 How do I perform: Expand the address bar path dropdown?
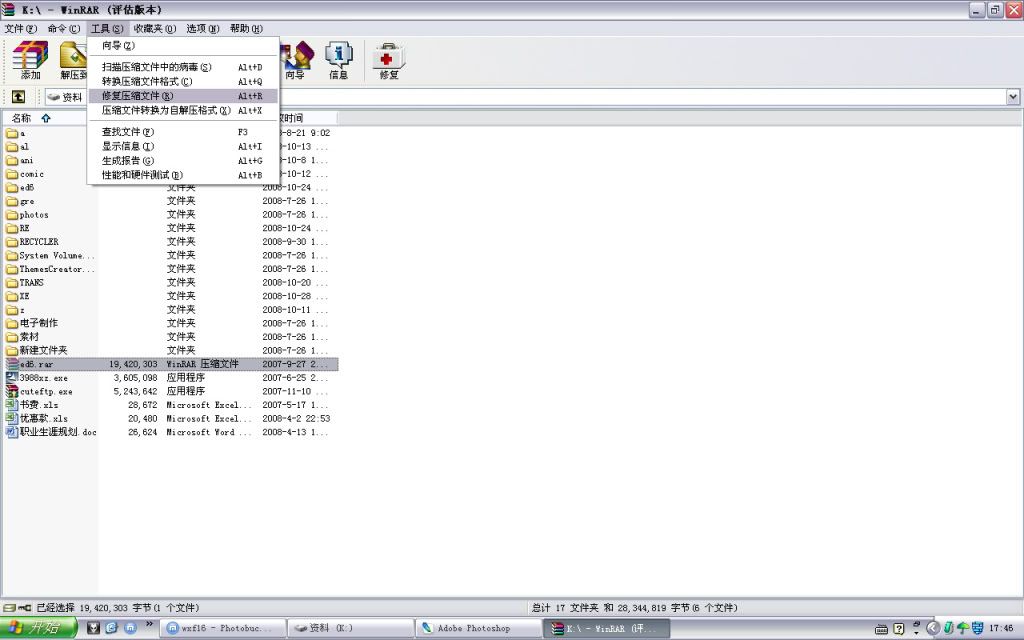1013,97
